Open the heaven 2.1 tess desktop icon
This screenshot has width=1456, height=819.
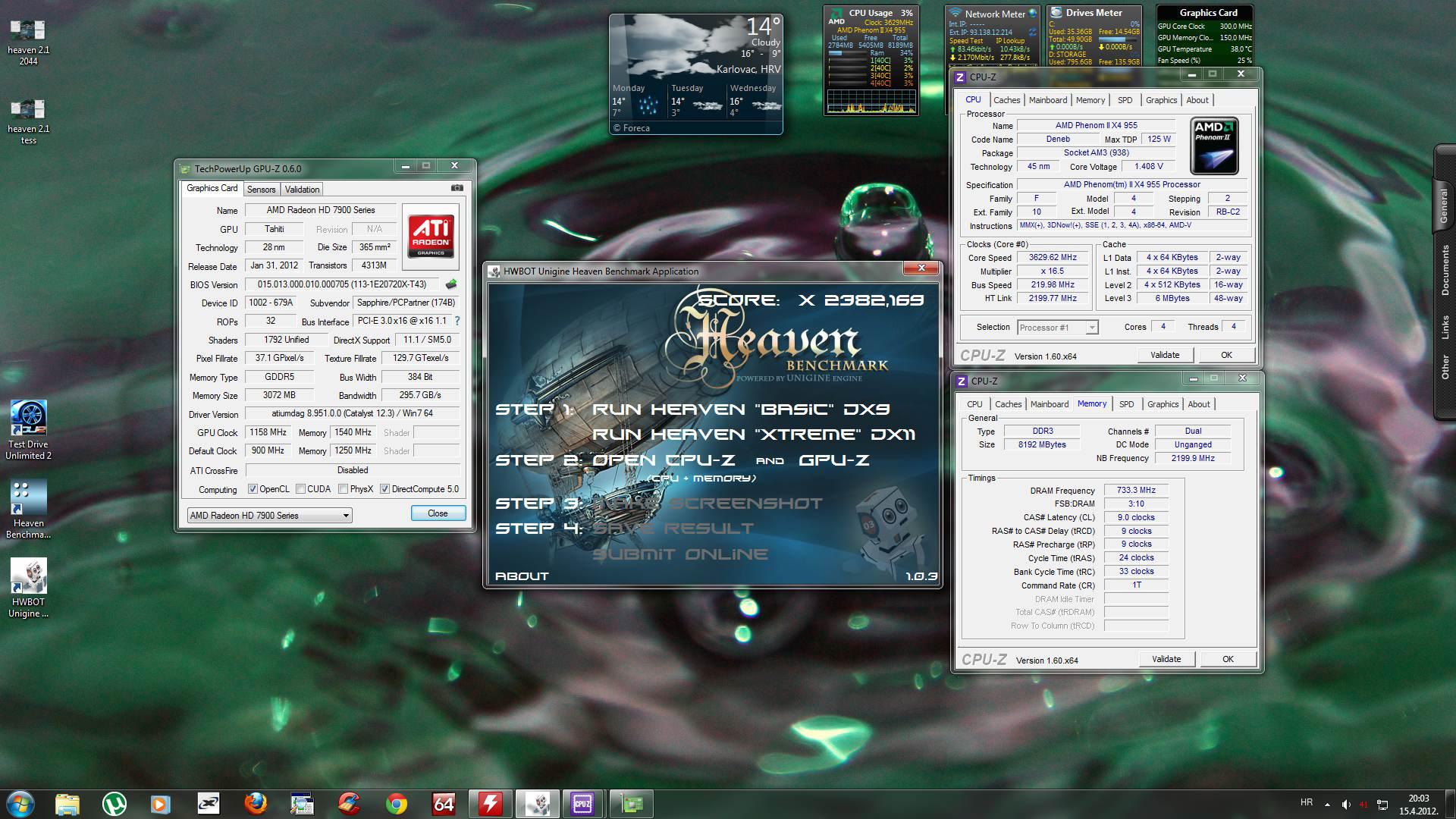28,121
